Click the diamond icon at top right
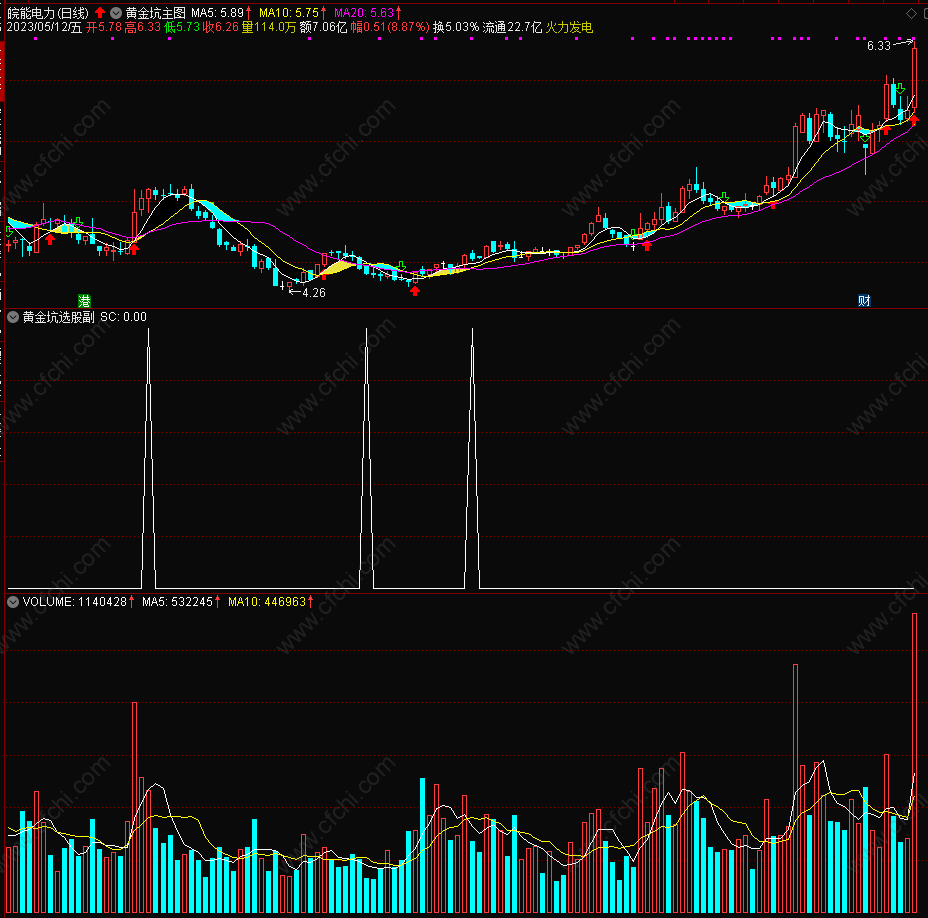928x918 pixels. click(x=911, y=13)
